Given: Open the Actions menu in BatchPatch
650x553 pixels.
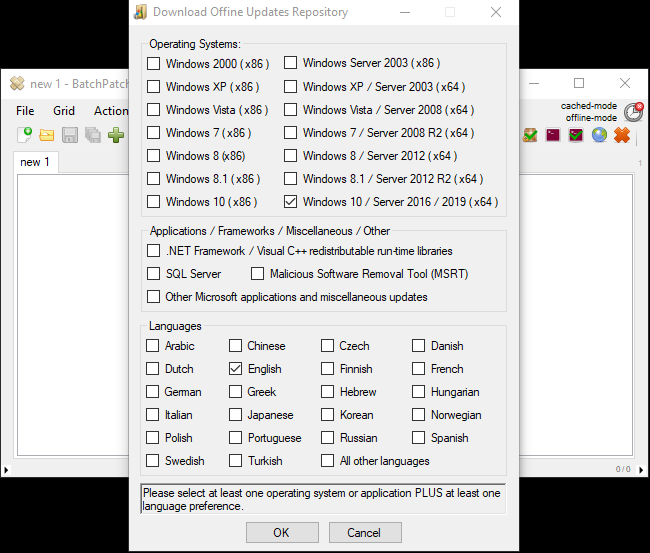Looking at the screenshot, I should [x=111, y=111].
